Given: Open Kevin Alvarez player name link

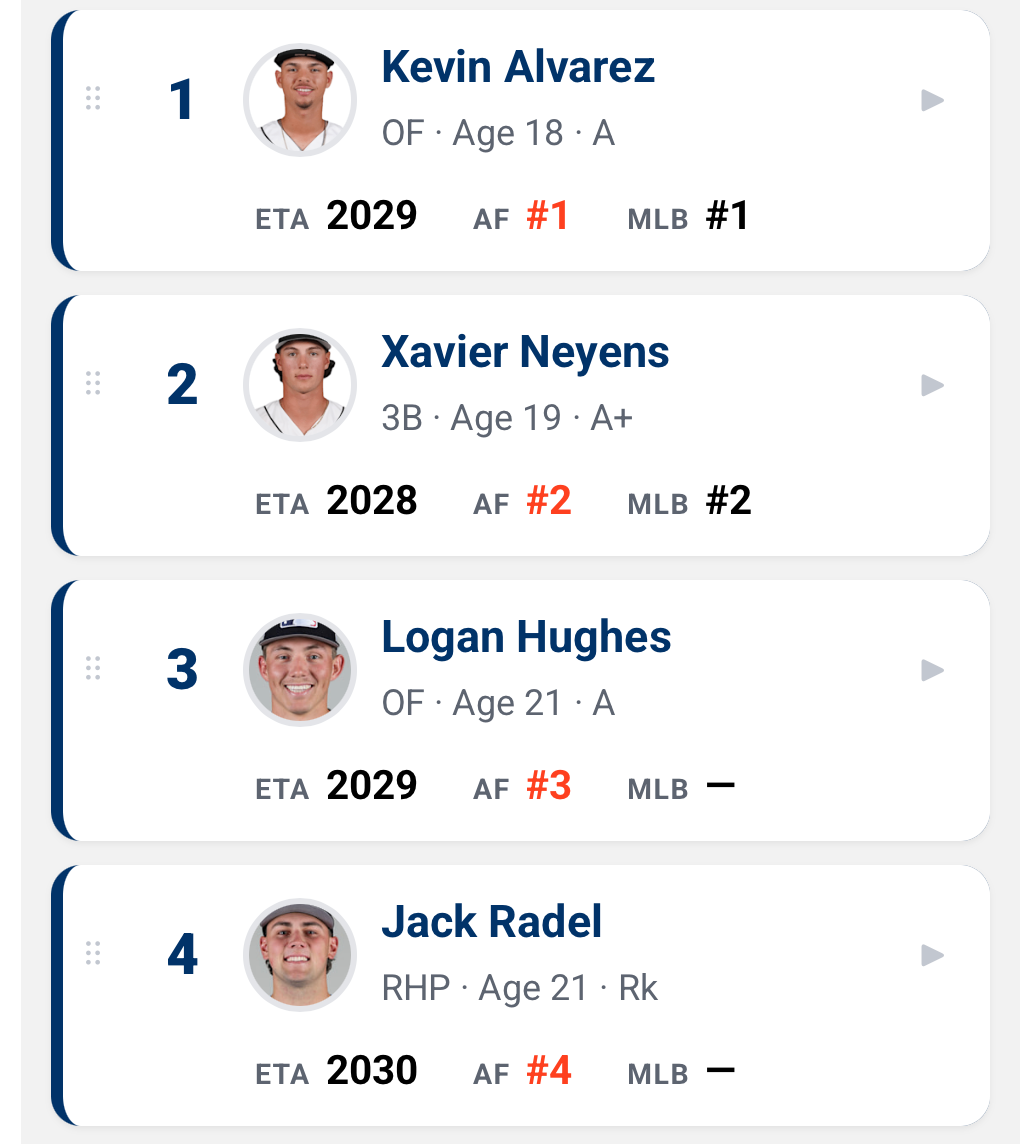Looking at the screenshot, I should pos(518,67).
